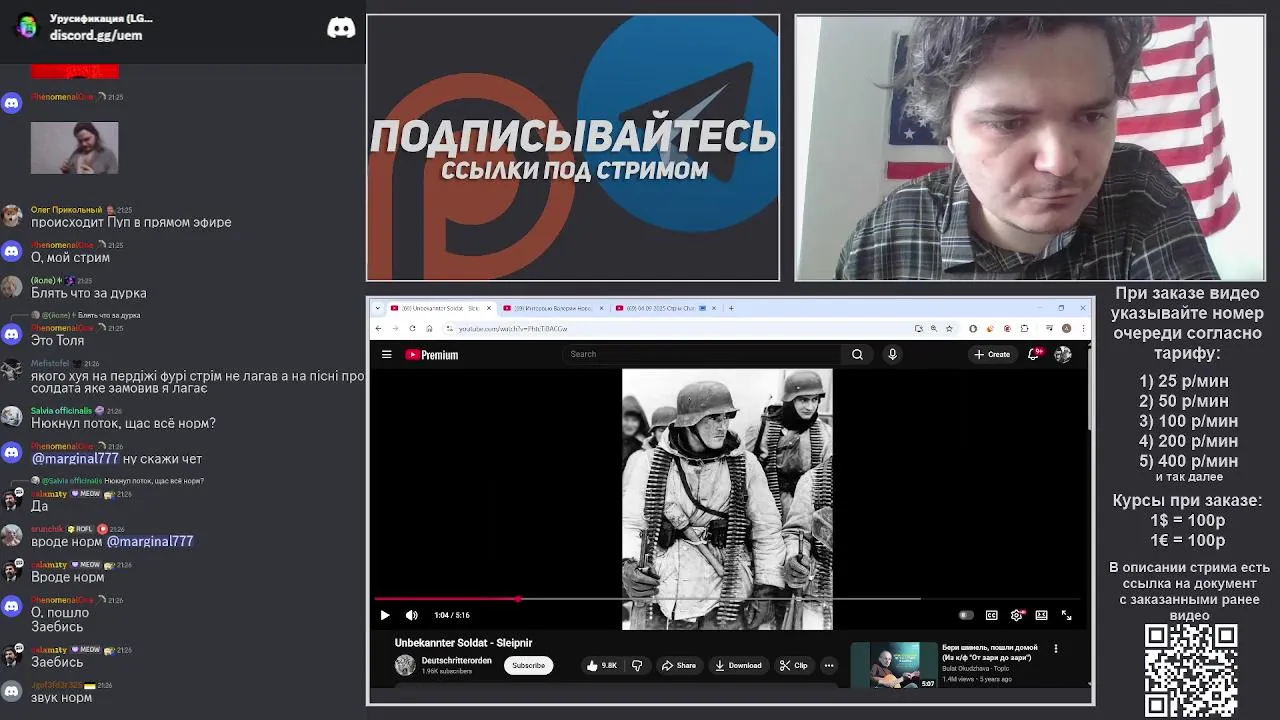The image size is (1280, 720).
Task: Open the chat image of person in grey
Action: pos(75,148)
